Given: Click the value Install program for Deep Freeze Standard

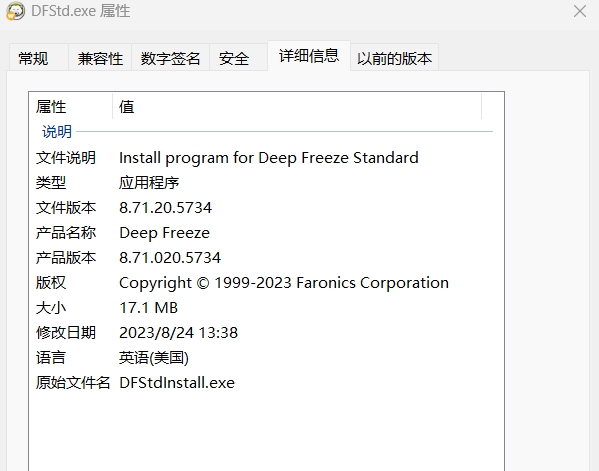Looking at the screenshot, I should pyautogui.click(x=269, y=157).
